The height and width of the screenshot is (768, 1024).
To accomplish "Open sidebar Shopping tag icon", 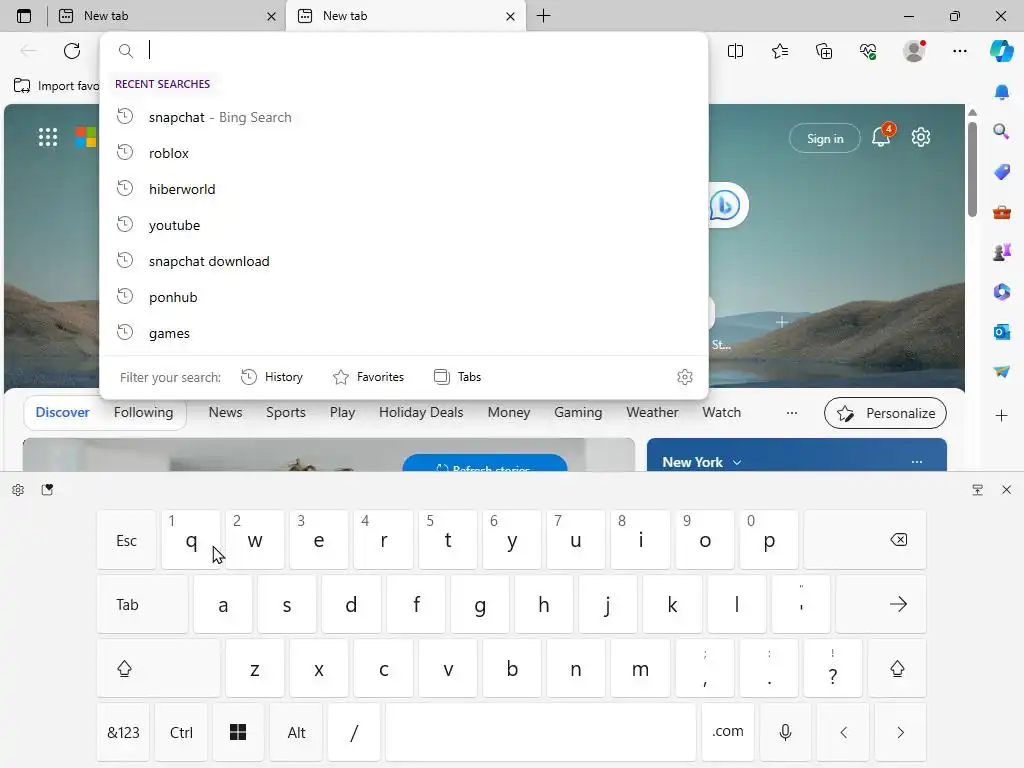I will pyautogui.click(x=1002, y=172).
